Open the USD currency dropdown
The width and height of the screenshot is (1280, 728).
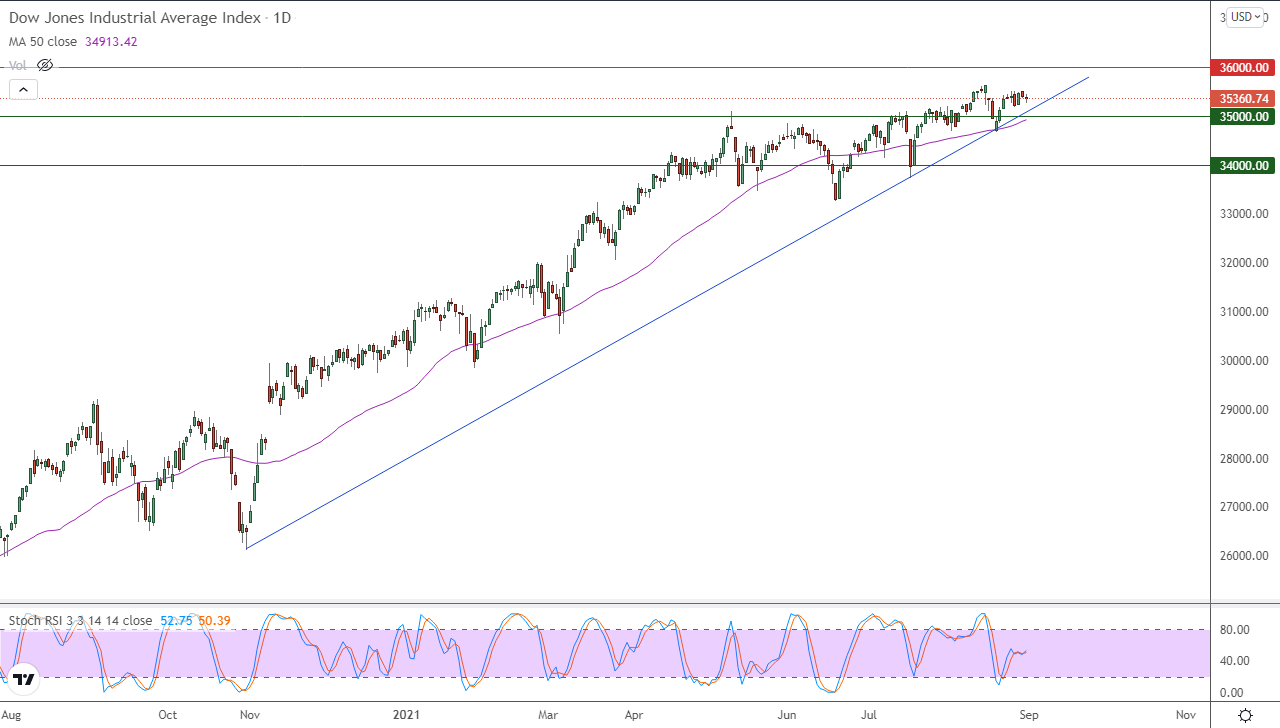click(x=1246, y=17)
